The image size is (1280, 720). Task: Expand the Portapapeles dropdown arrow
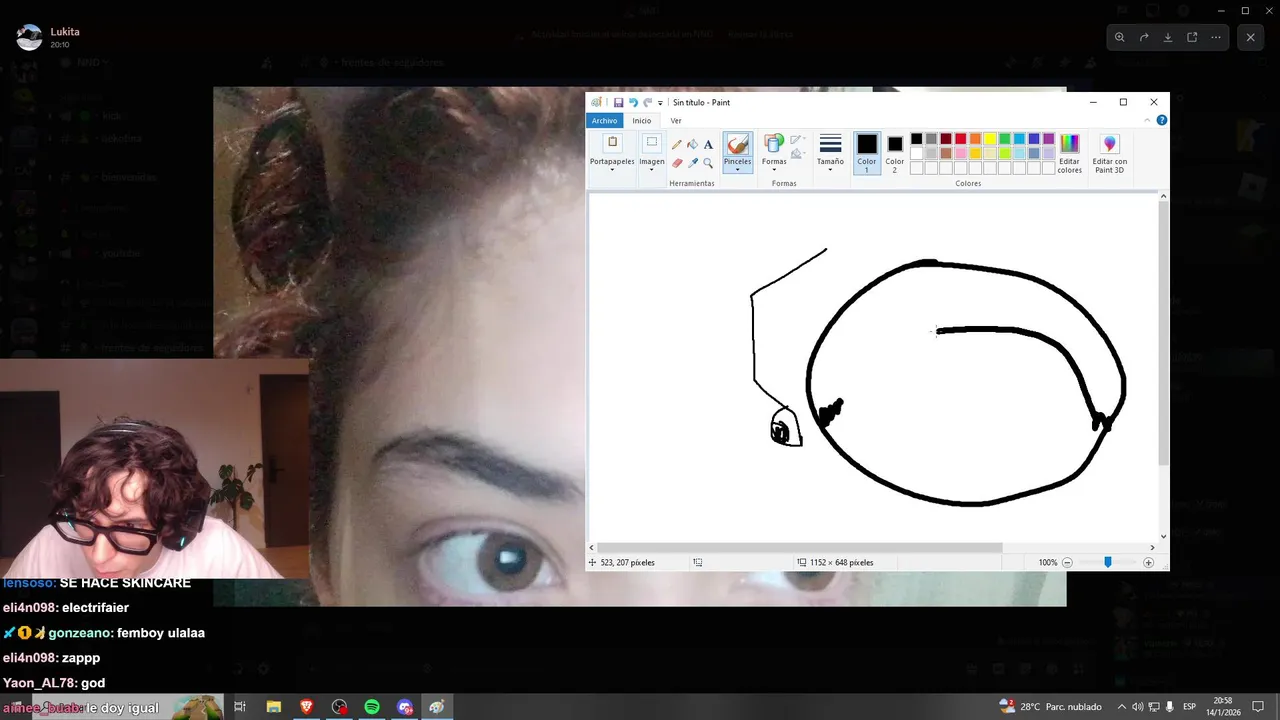pyautogui.click(x=612, y=170)
